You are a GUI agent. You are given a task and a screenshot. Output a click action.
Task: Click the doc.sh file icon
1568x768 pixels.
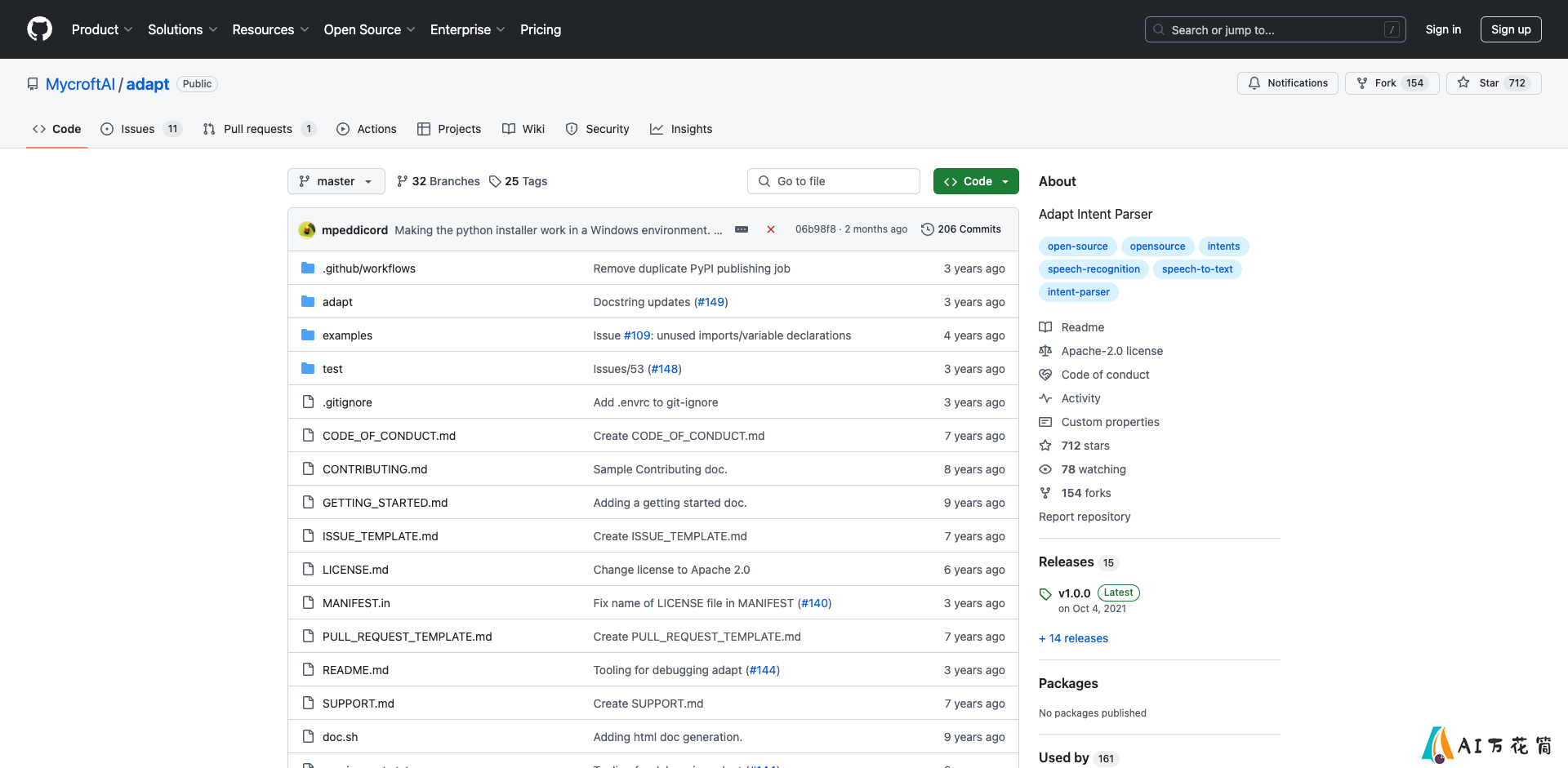(308, 737)
